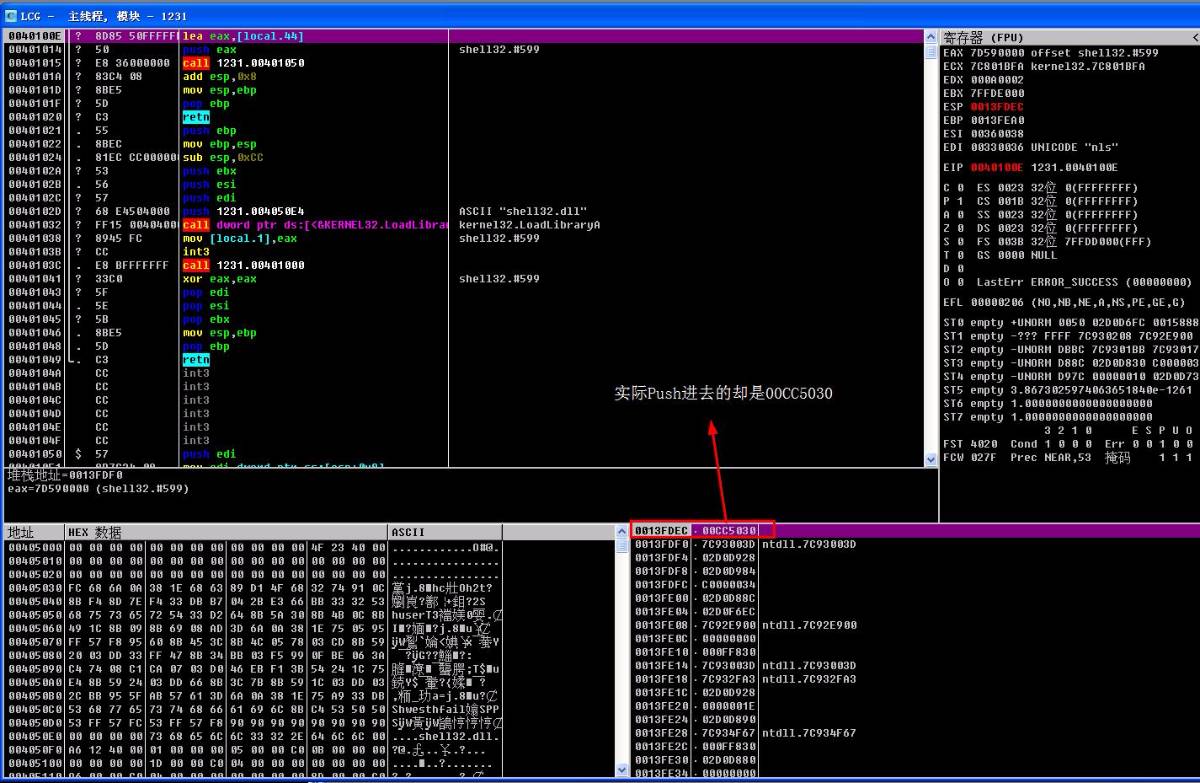Click the ASCII text '....shell32.dll.' in the dump

point(447,736)
